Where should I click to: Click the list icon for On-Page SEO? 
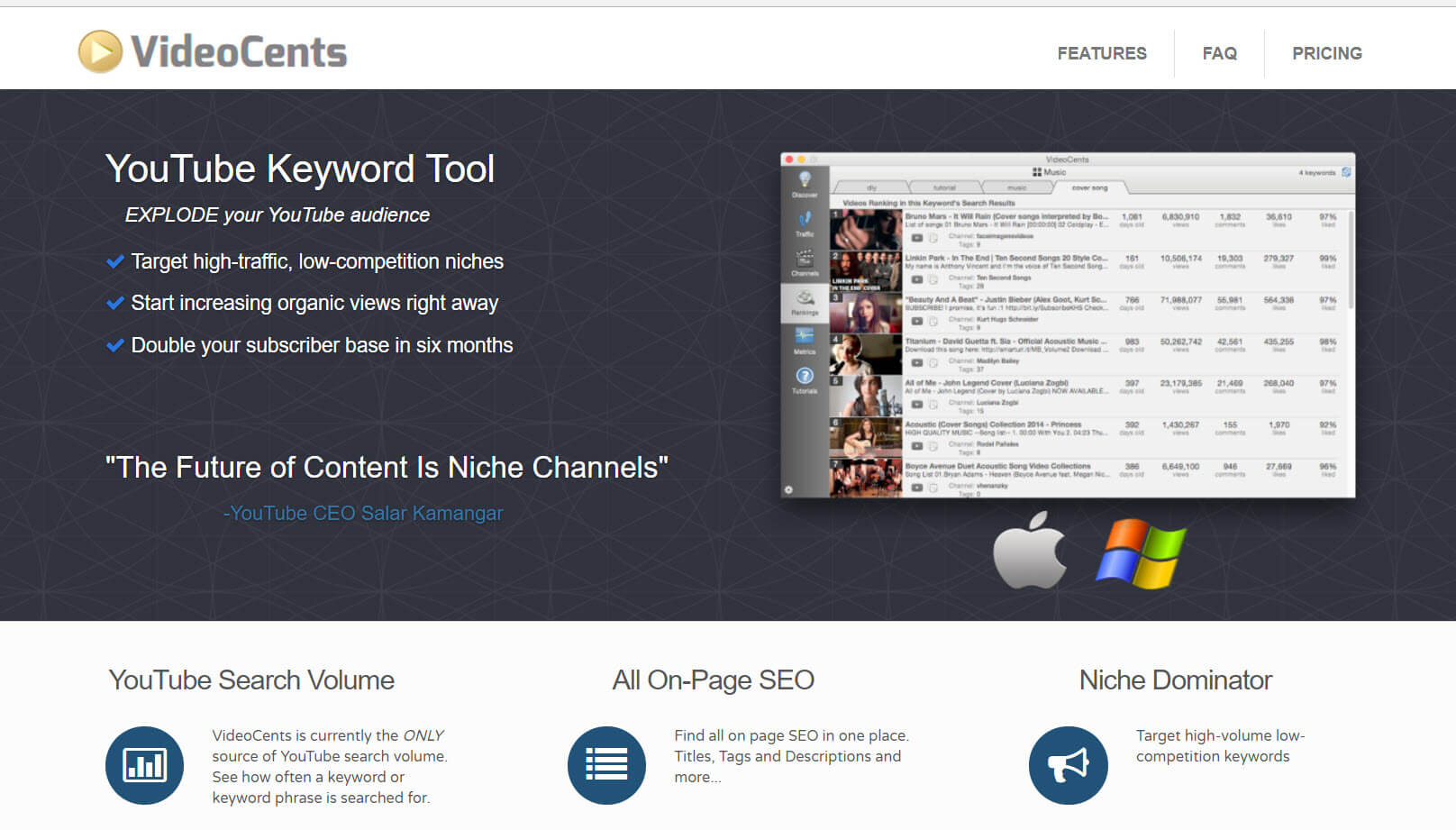pos(606,765)
